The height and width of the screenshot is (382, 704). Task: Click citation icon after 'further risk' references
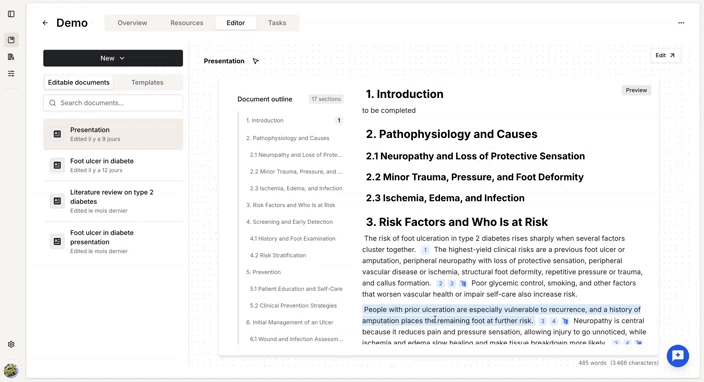pyautogui.click(x=565, y=321)
